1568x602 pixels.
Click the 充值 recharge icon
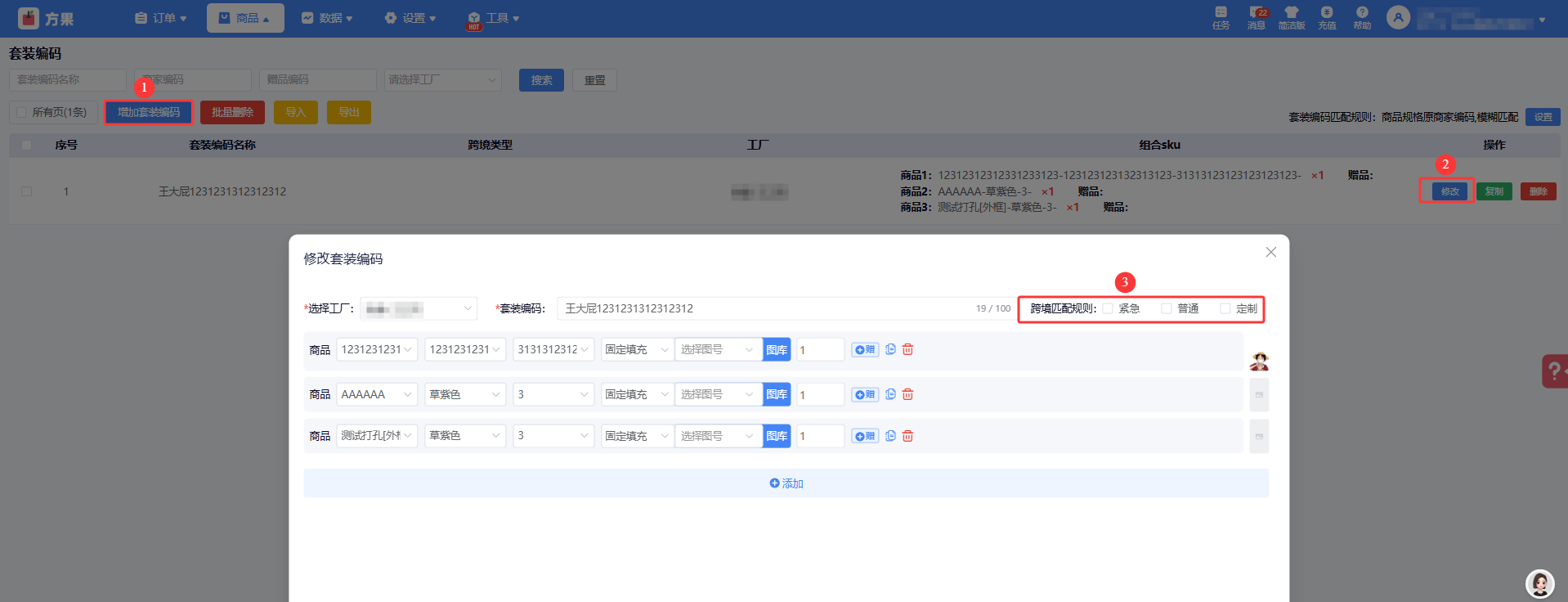point(1327,17)
